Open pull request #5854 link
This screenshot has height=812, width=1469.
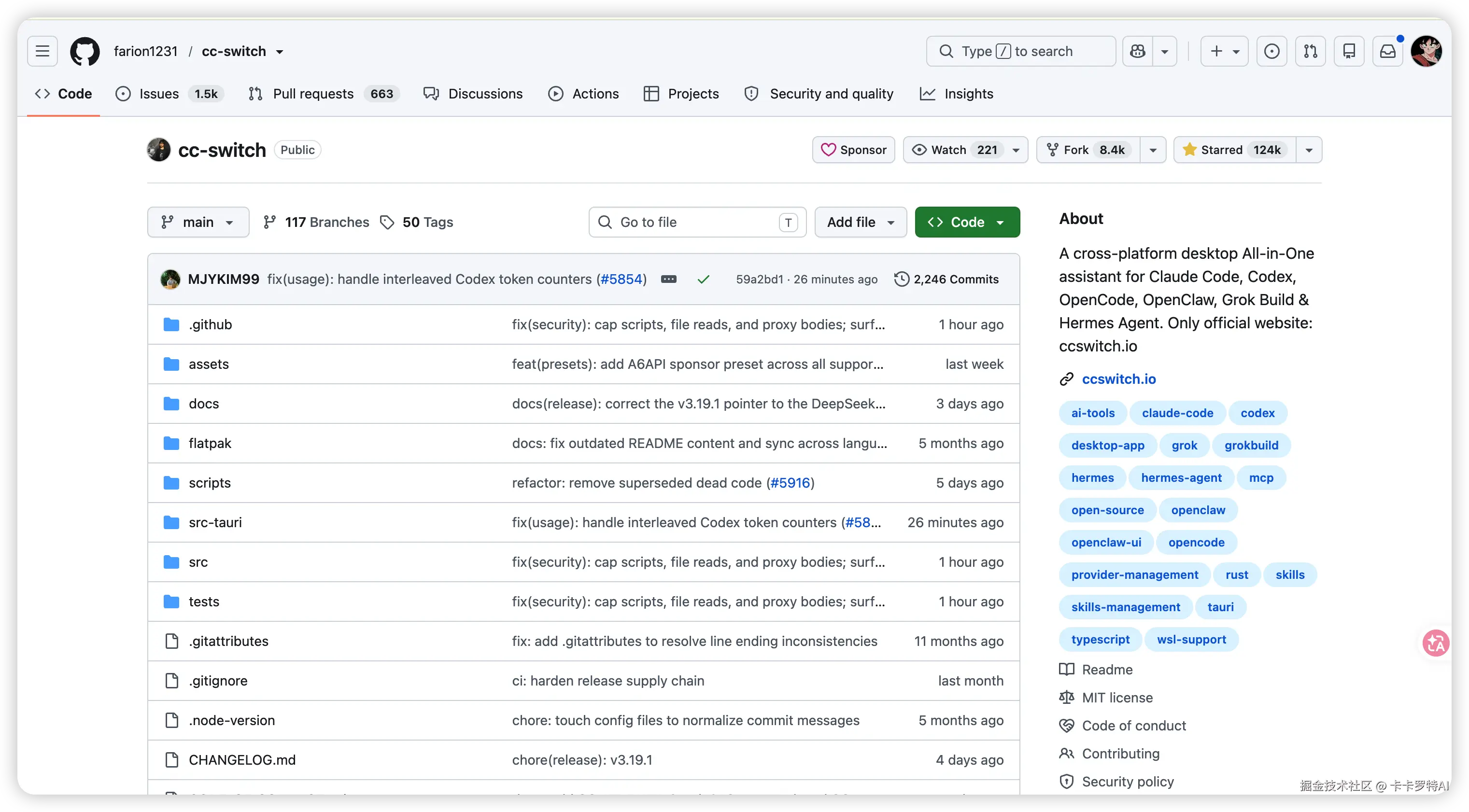coord(621,280)
